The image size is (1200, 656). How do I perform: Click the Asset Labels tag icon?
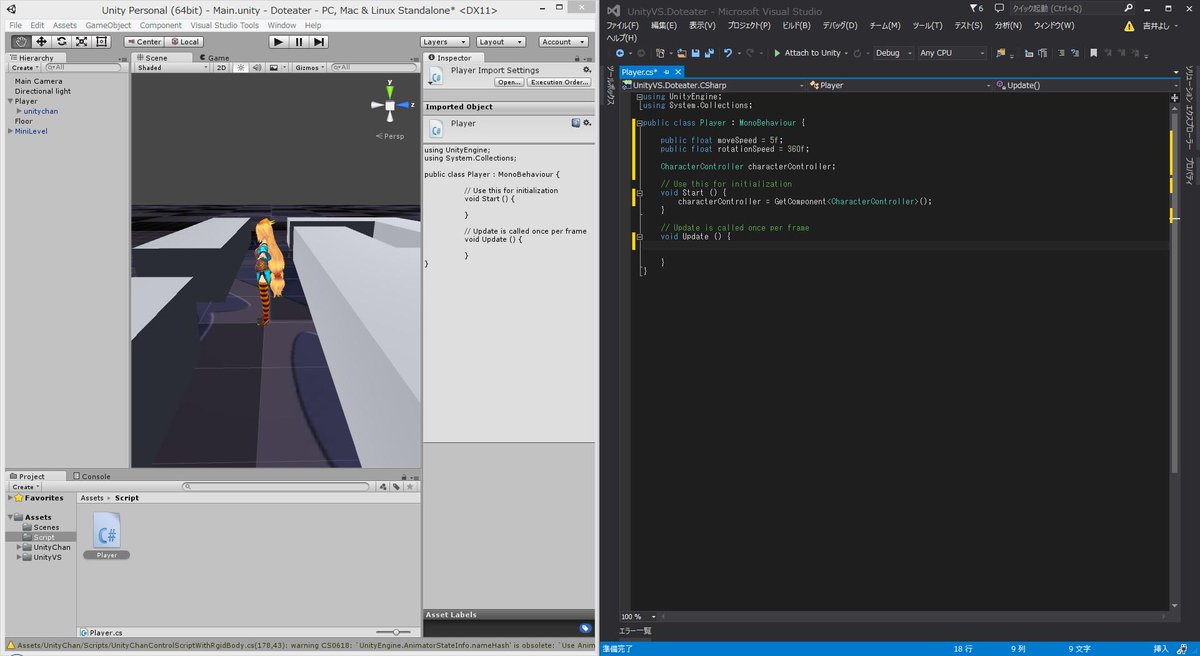pyautogui.click(x=586, y=628)
